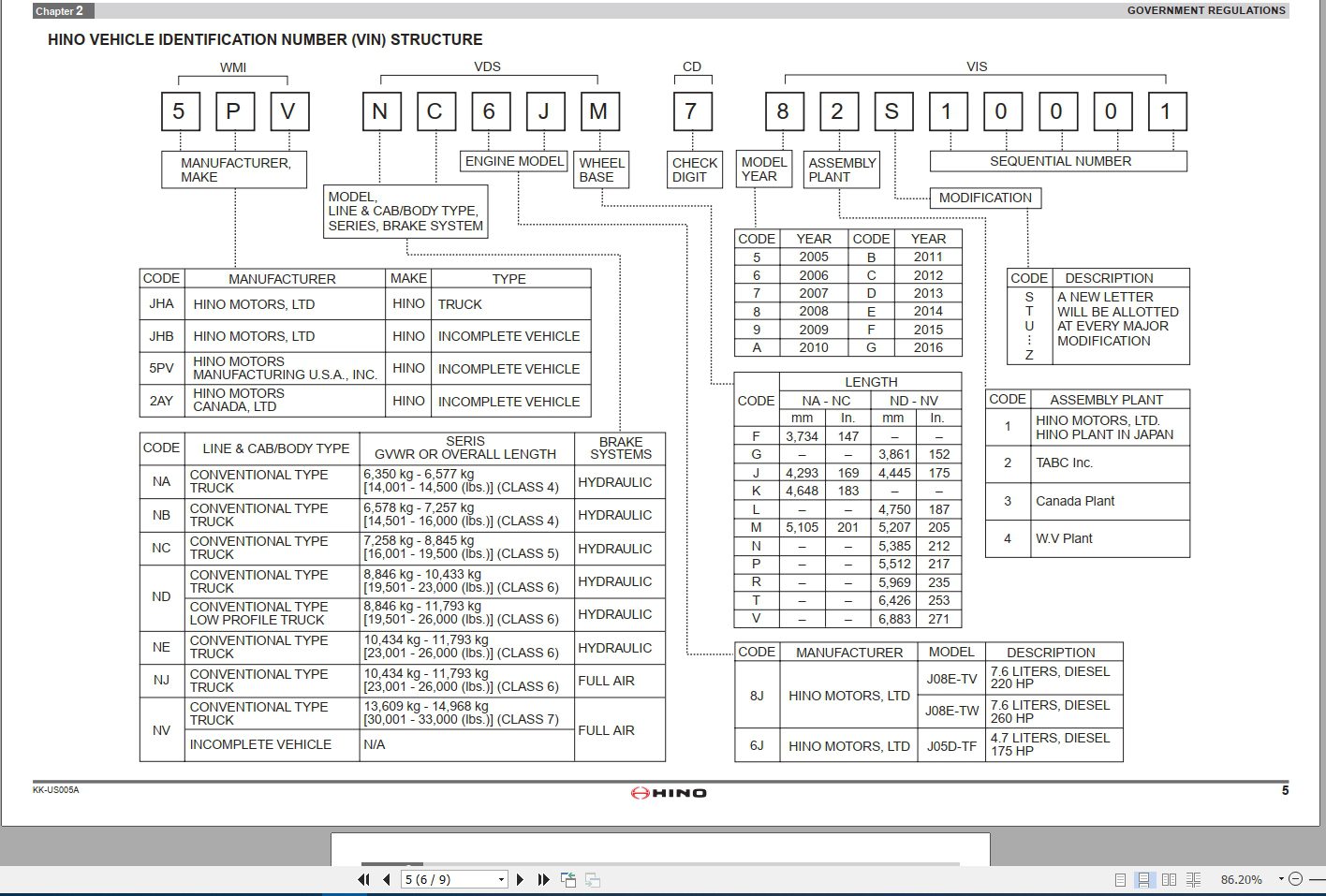Click the 'WHEEL BASE' label box
Image resolution: width=1326 pixels, height=896 pixels.
click(x=601, y=169)
